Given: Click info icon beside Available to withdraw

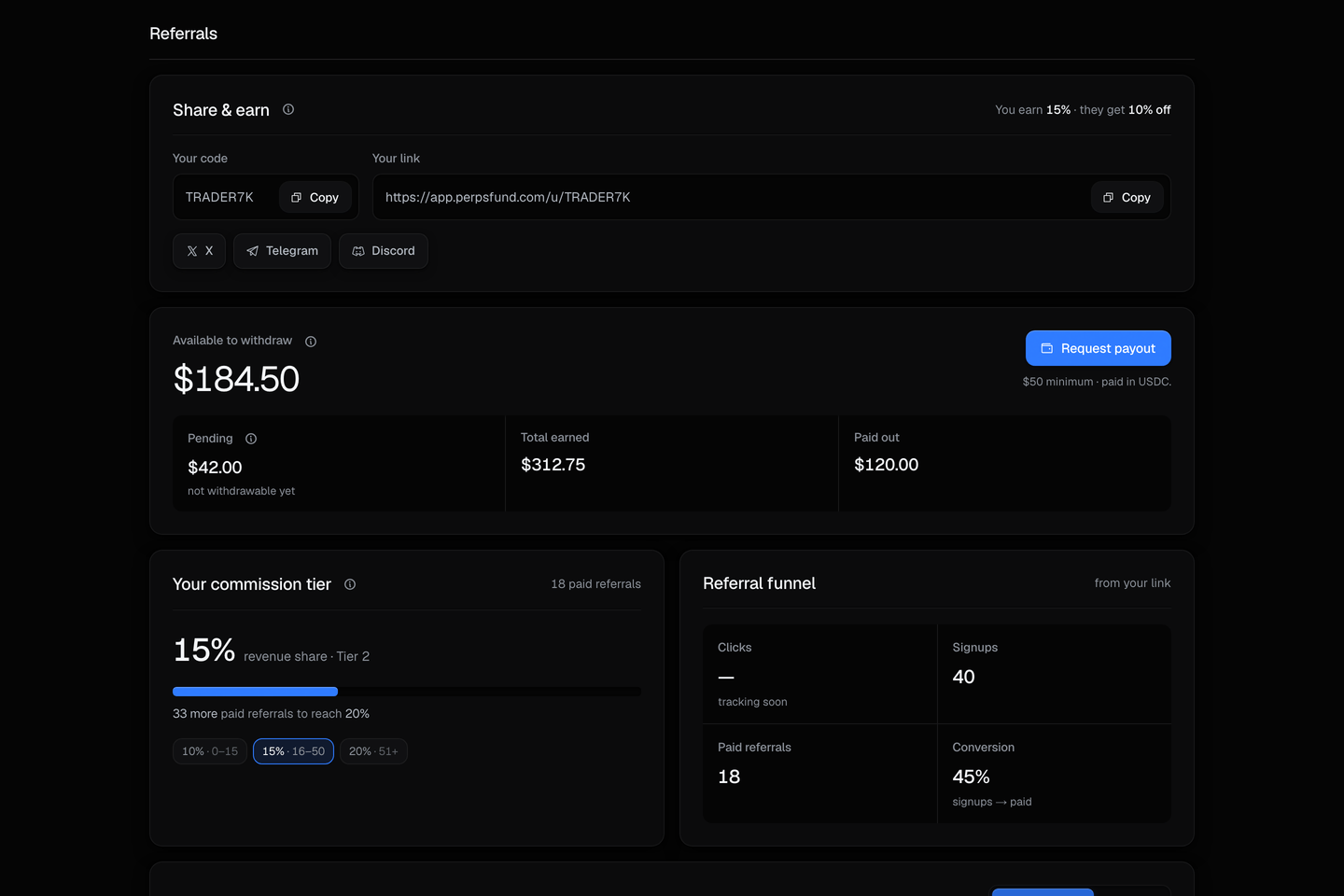Looking at the screenshot, I should tap(311, 342).
